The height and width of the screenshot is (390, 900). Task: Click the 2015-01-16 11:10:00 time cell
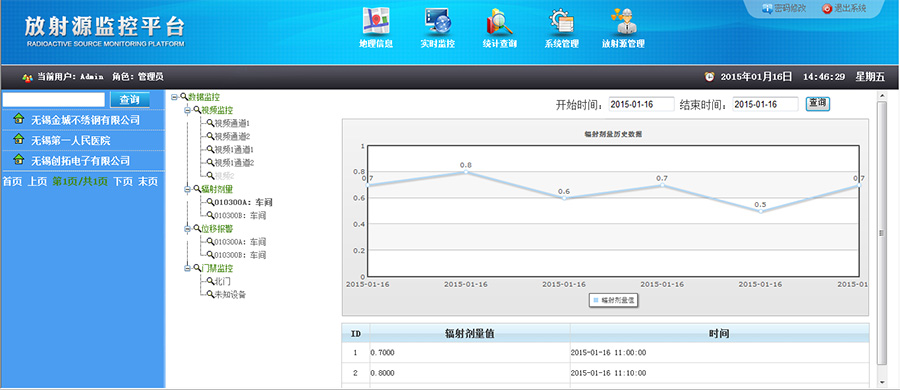[x=719, y=373]
